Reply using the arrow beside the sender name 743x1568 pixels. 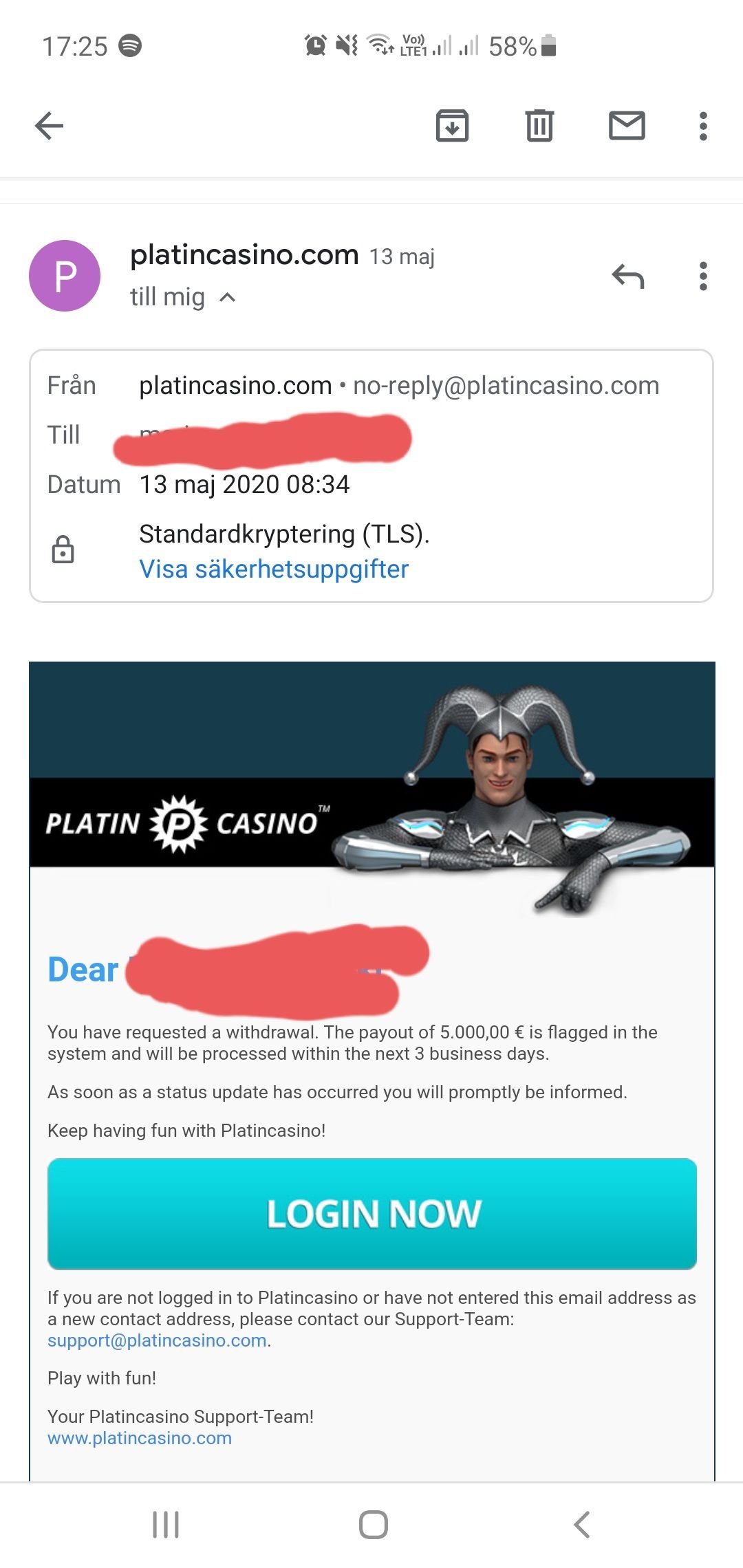(x=628, y=276)
